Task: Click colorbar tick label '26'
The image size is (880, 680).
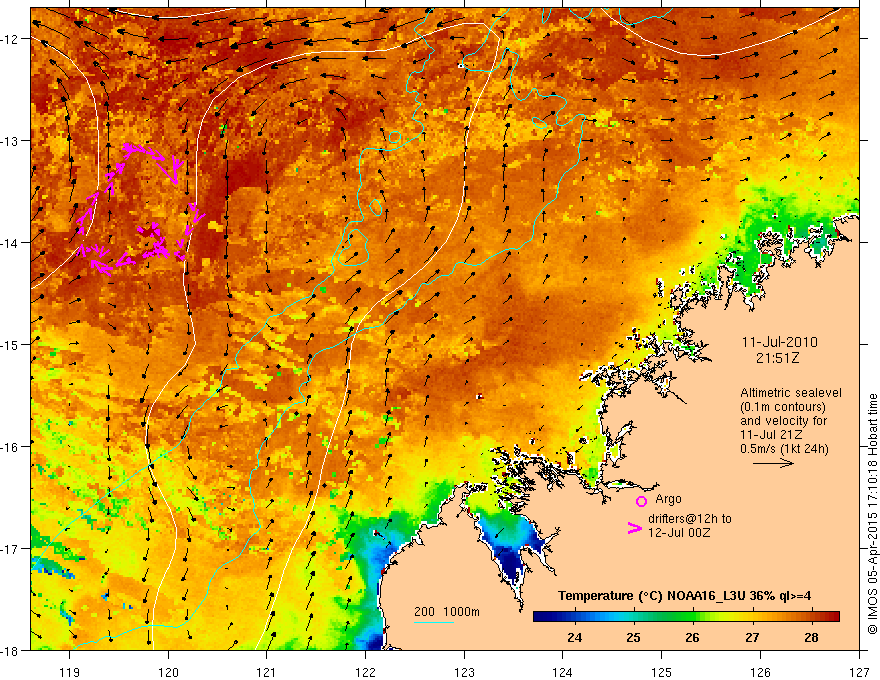Action: (693, 637)
